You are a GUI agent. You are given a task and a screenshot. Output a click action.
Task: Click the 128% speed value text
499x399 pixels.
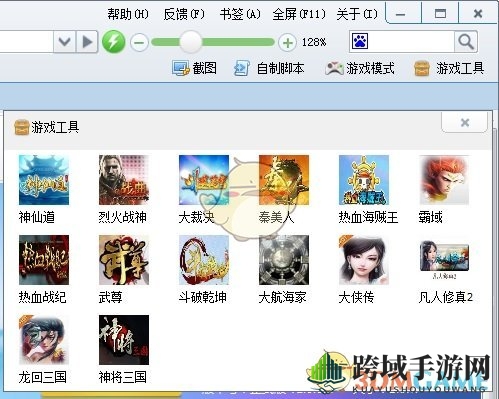point(314,42)
